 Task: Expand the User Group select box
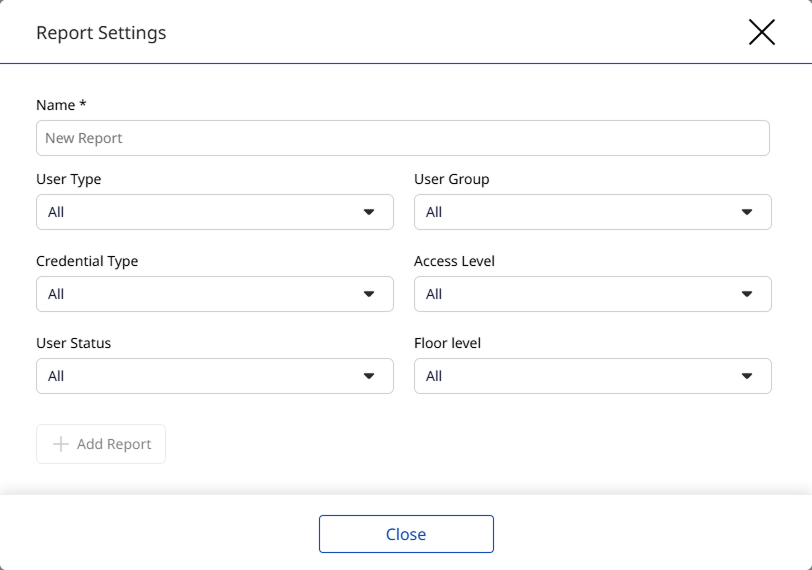(x=578, y=212)
